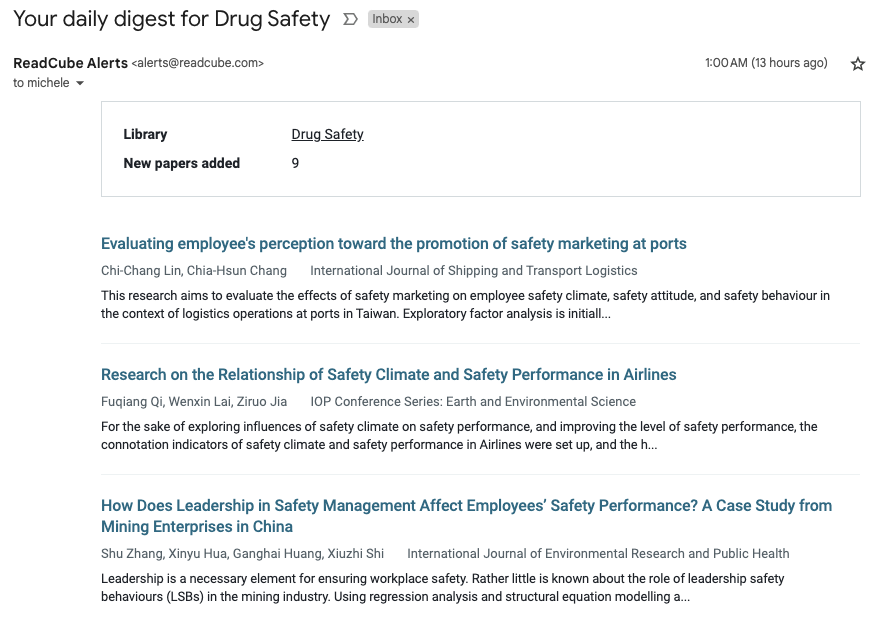Click the mining leadership abstract text
879x618 pixels.
(x=442, y=587)
